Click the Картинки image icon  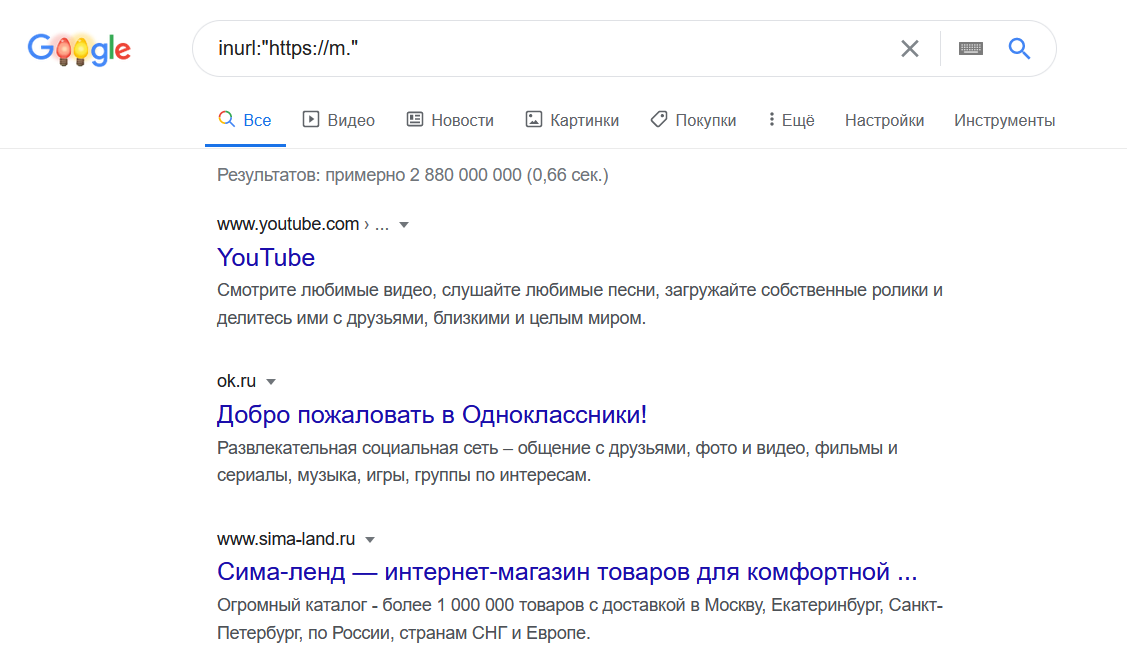click(x=534, y=120)
